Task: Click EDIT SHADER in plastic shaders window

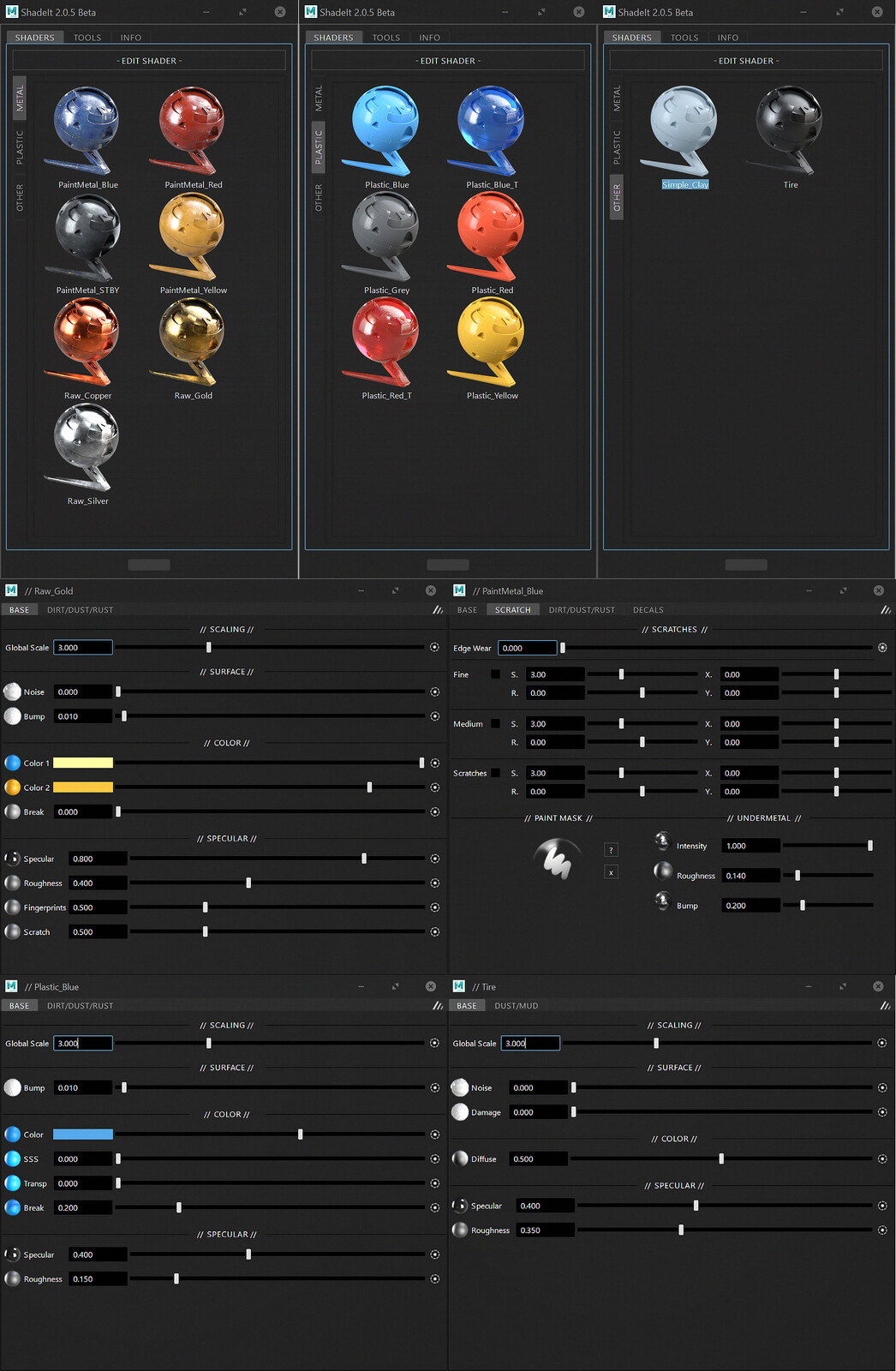Action: (x=448, y=61)
